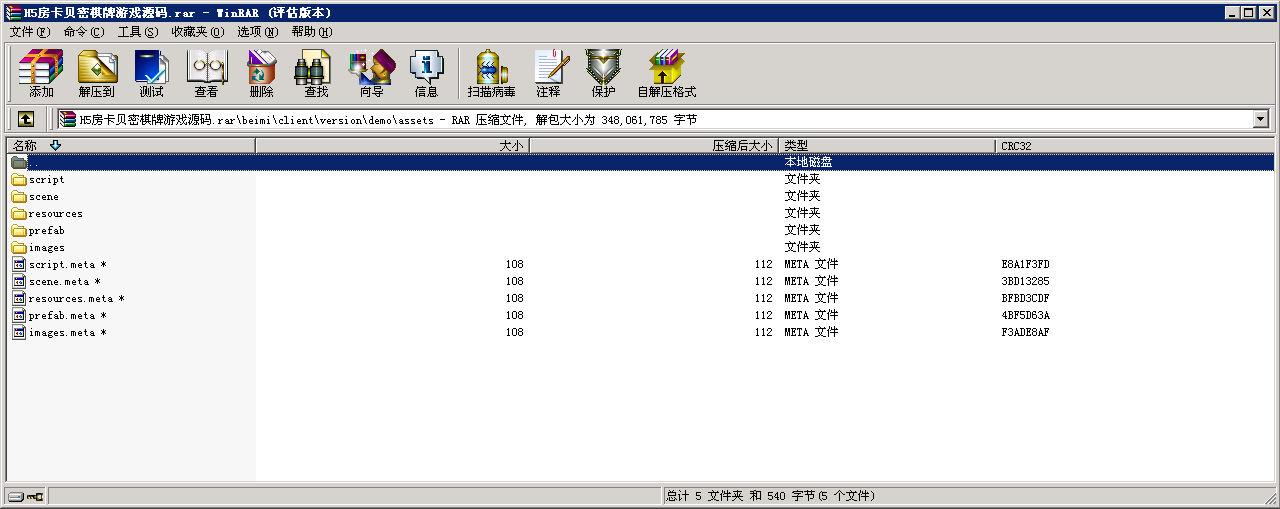This screenshot has height=509, width=1280.
Task: Click the 解压到 (Extract To) icon
Action: coord(97,74)
